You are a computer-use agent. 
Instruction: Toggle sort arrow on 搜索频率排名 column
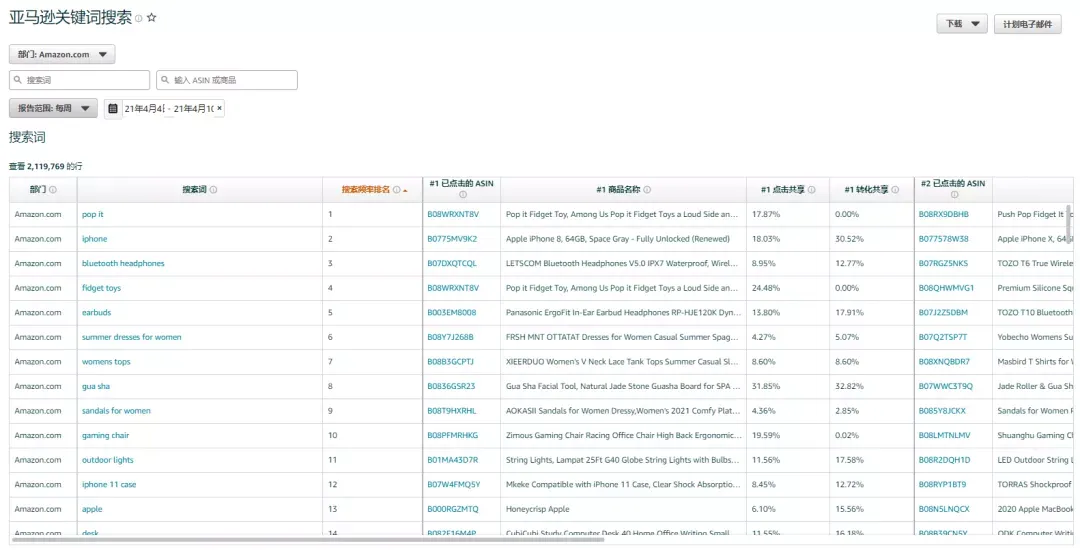405,190
